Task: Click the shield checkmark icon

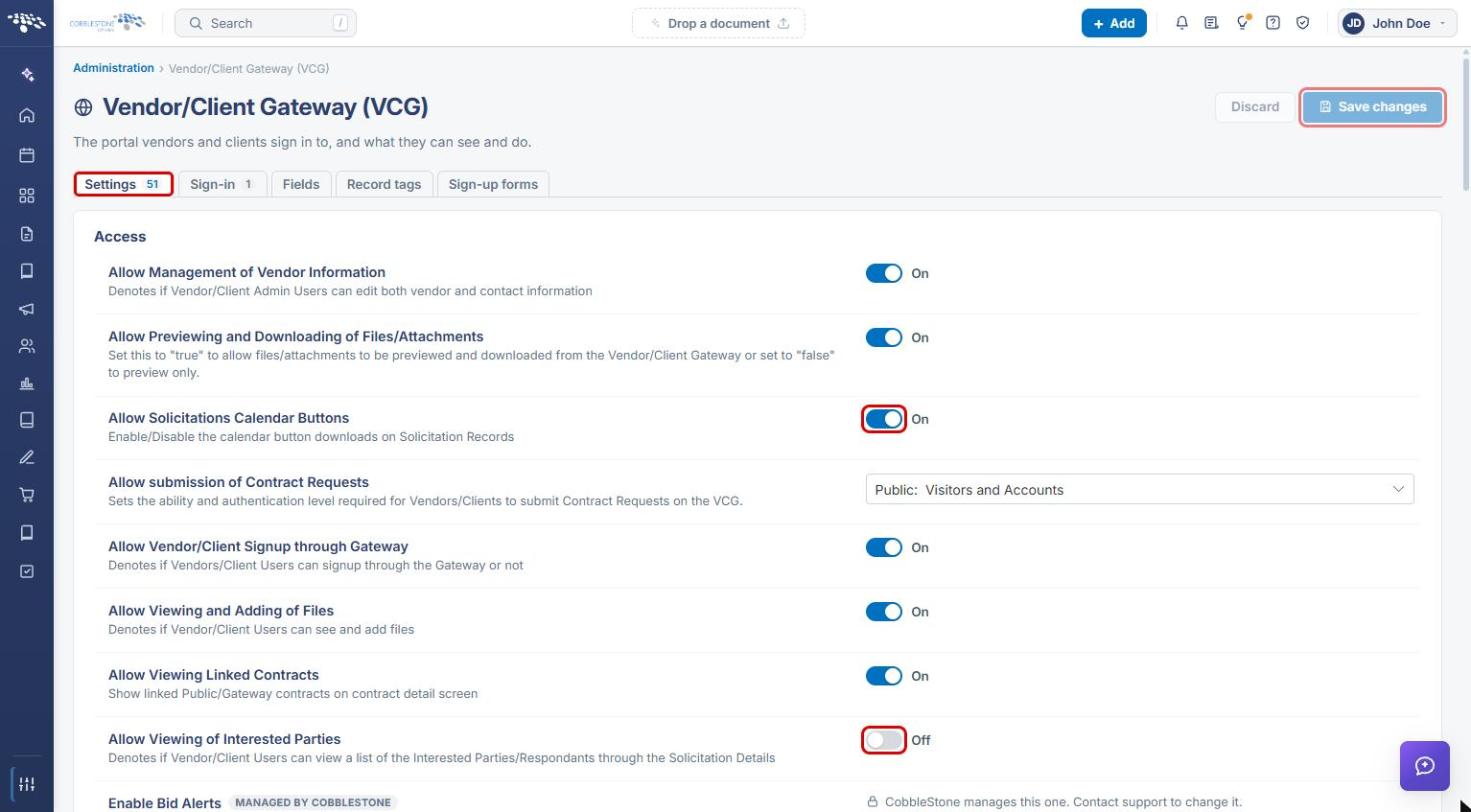Action: [x=1303, y=23]
